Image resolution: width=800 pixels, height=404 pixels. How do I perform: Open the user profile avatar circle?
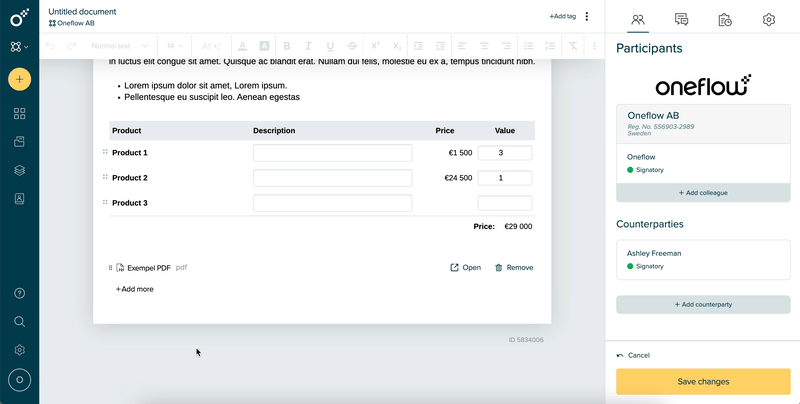pyautogui.click(x=19, y=380)
